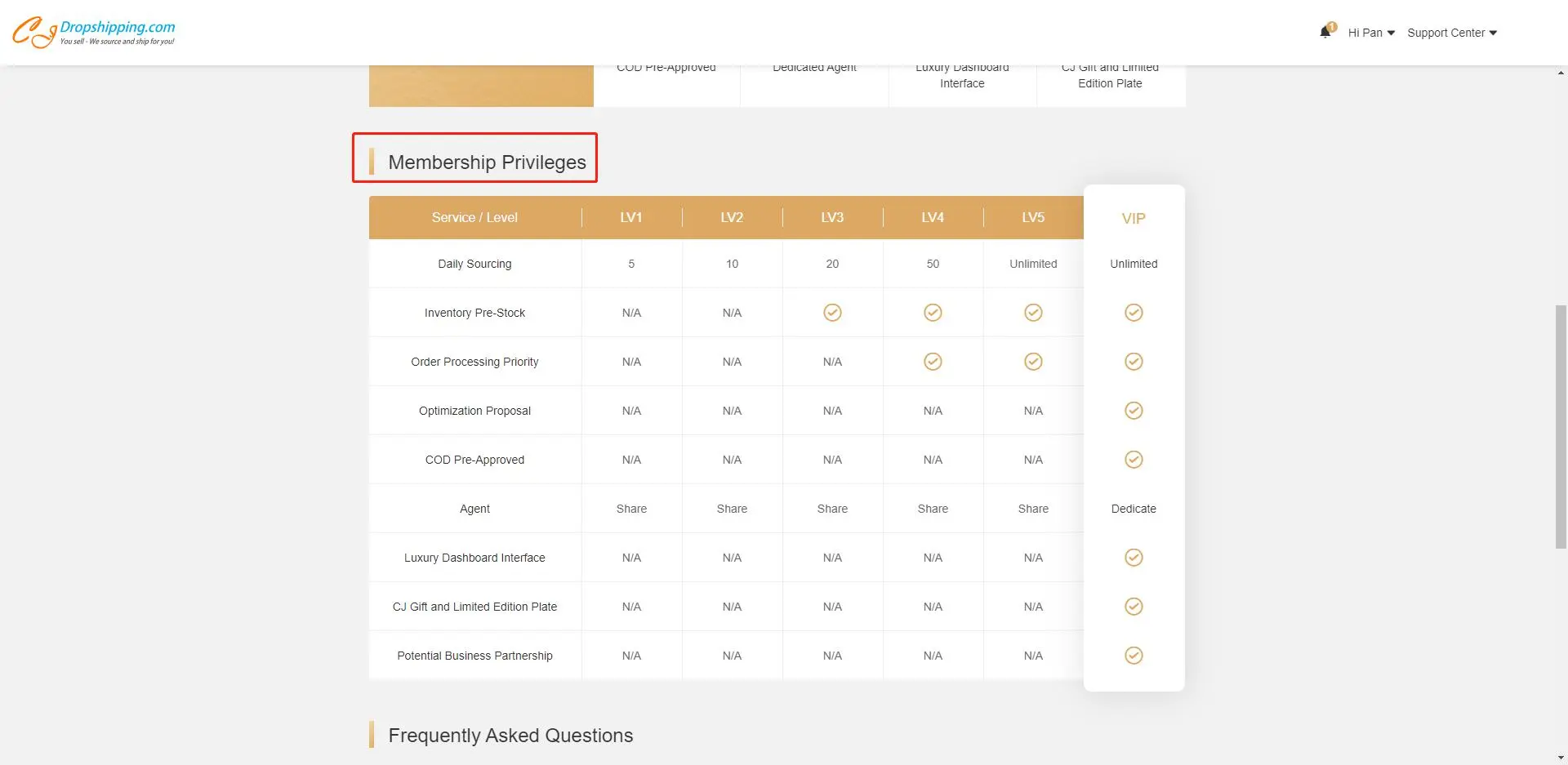
Task: Expand the Hi Pan account dropdown
Action: [x=1371, y=33]
